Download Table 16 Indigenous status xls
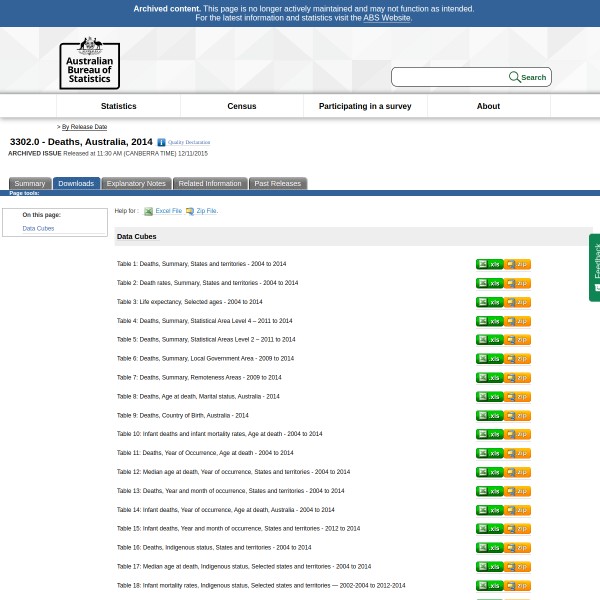 (x=489, y=548)
